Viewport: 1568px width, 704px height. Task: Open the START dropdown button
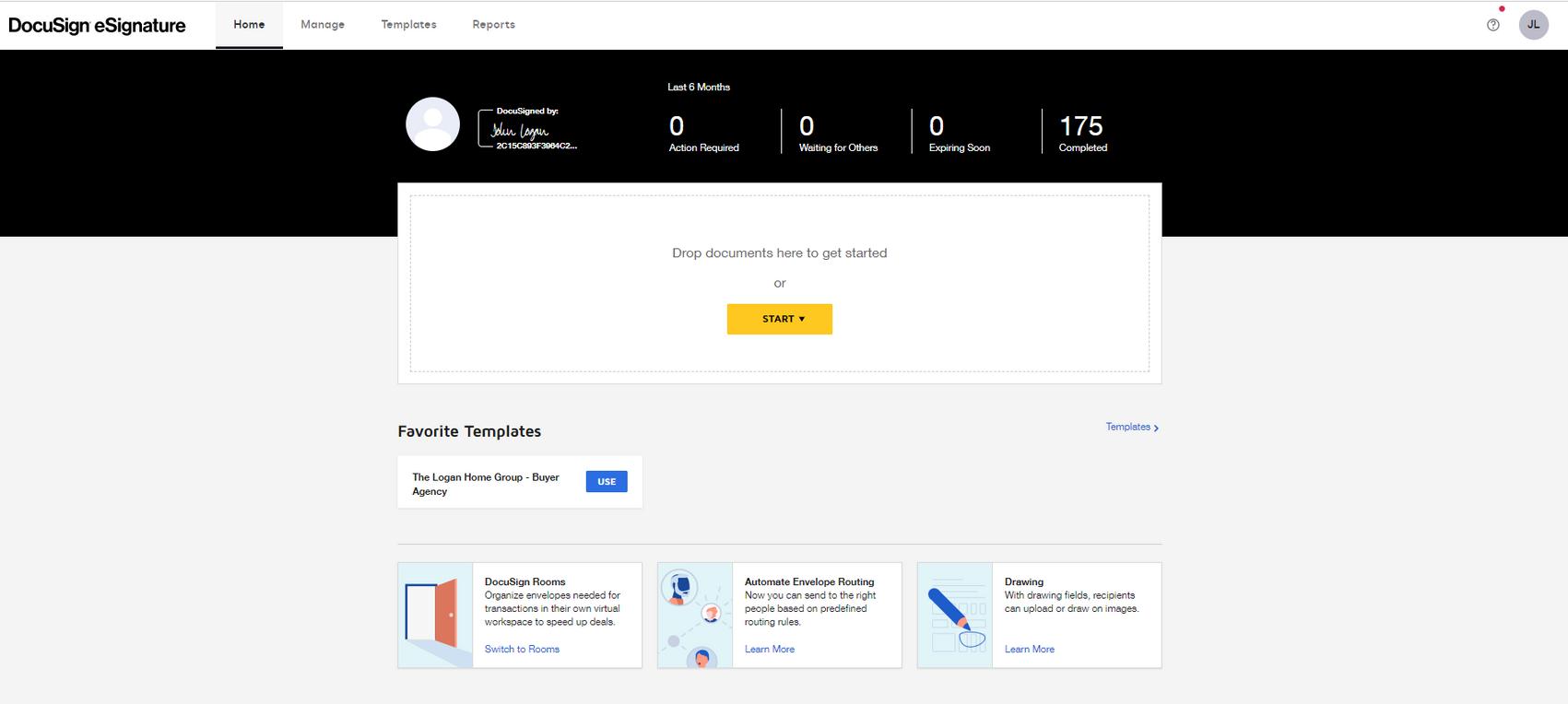[780, 319]
